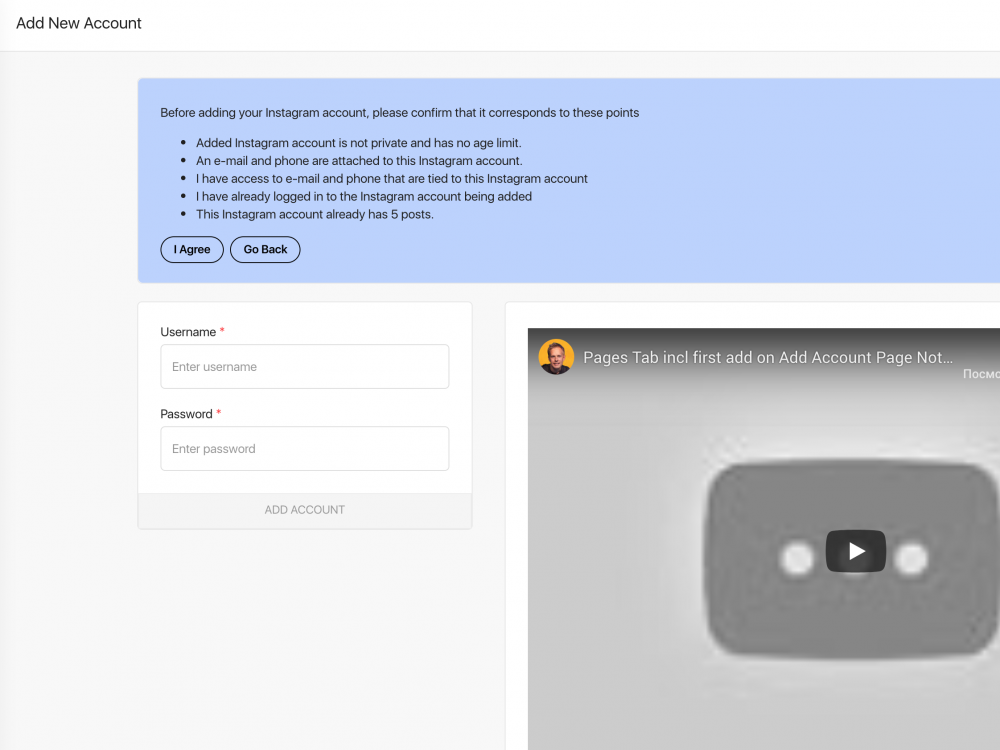Click the red asterisk beside Username
This screenshot has height=750, width=1000.
coord(222,331)
